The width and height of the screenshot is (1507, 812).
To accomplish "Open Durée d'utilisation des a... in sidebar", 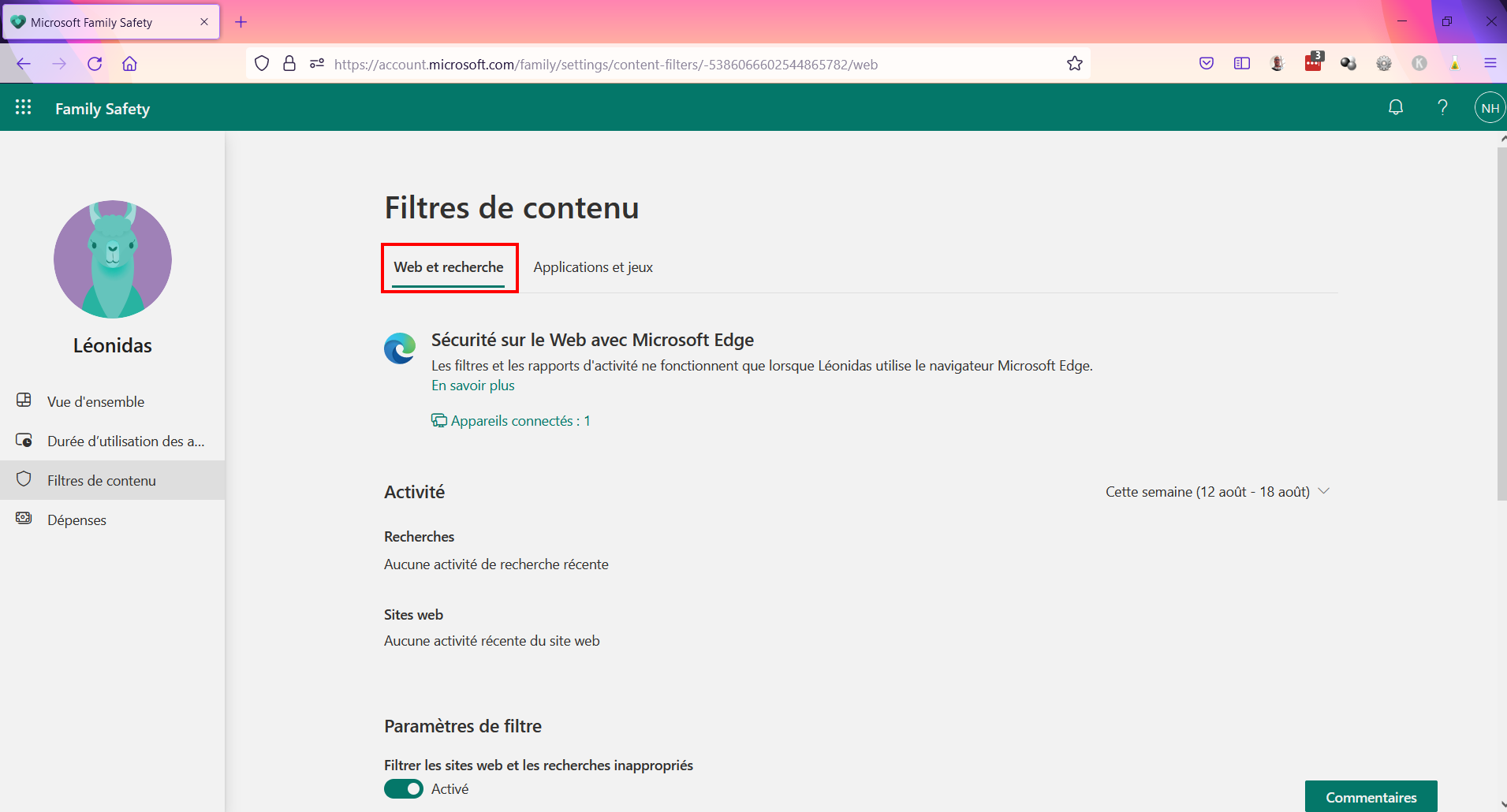I will (x=112, y=441).
